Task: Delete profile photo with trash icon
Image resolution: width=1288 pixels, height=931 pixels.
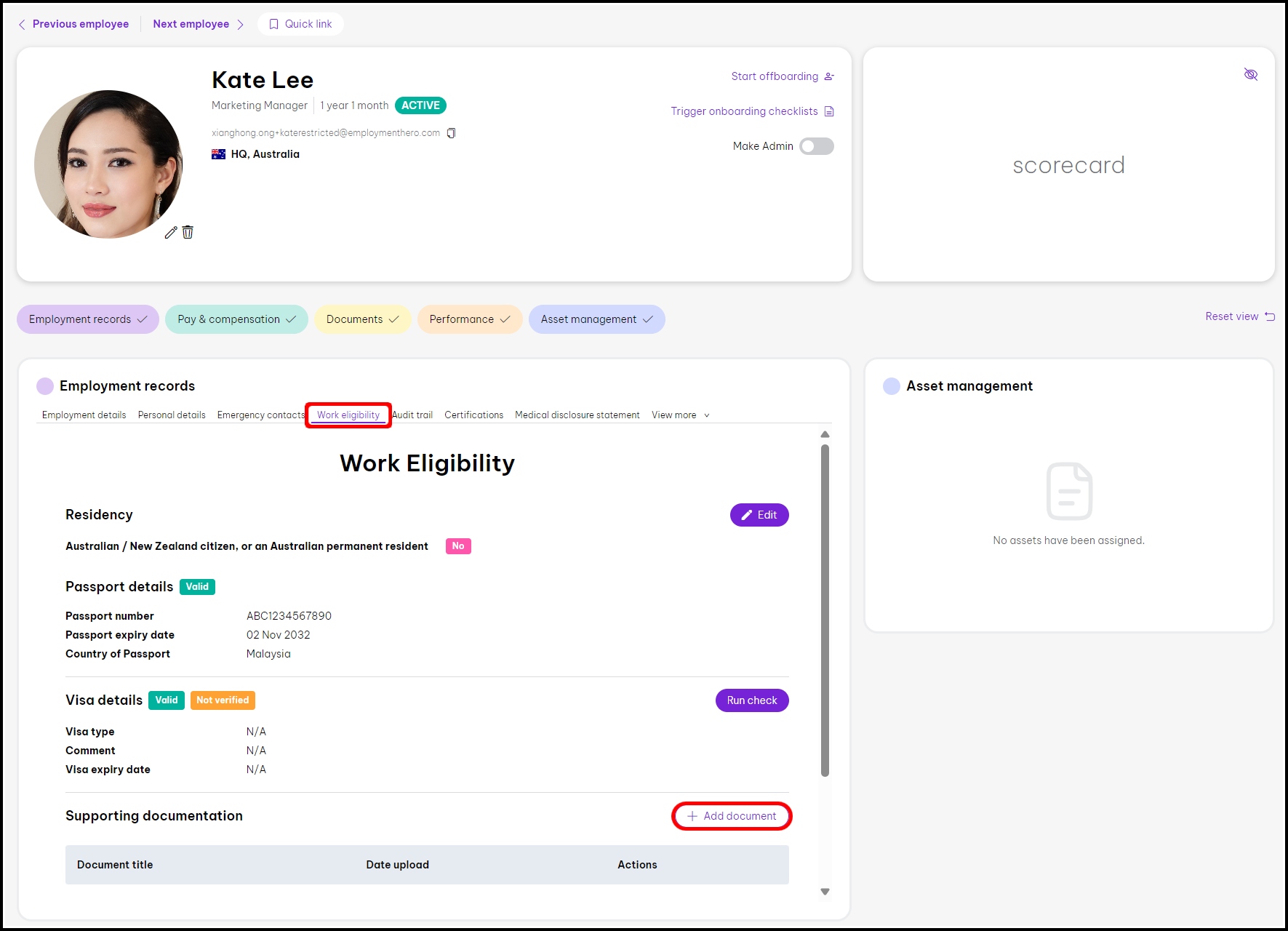Action: (x=188, y=232)
